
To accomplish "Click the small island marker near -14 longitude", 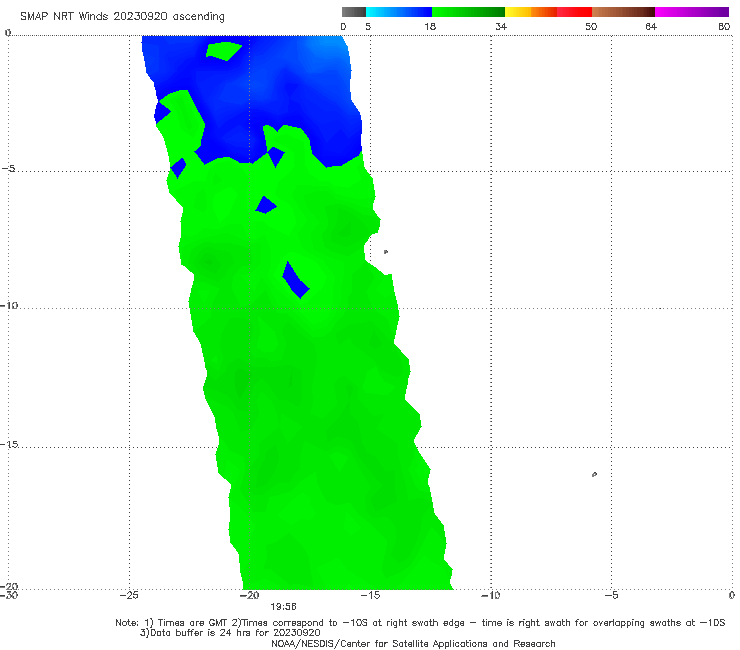I will tap(386, 252).
